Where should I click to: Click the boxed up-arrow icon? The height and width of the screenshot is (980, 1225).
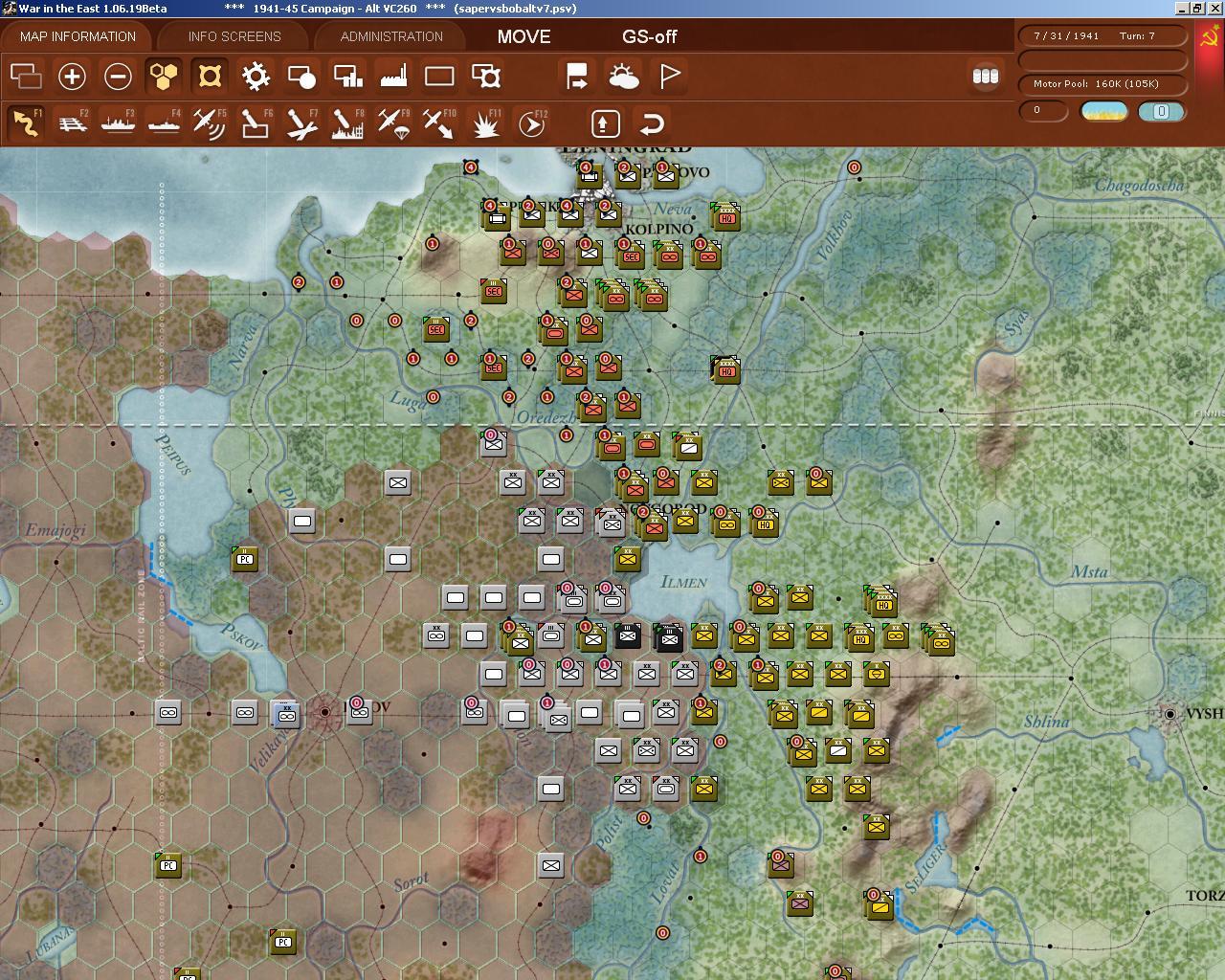605,123
